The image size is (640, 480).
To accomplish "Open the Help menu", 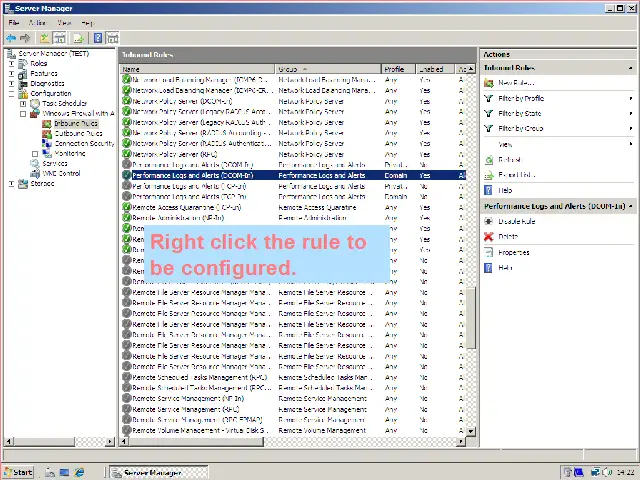I will [x=87, y=22].
